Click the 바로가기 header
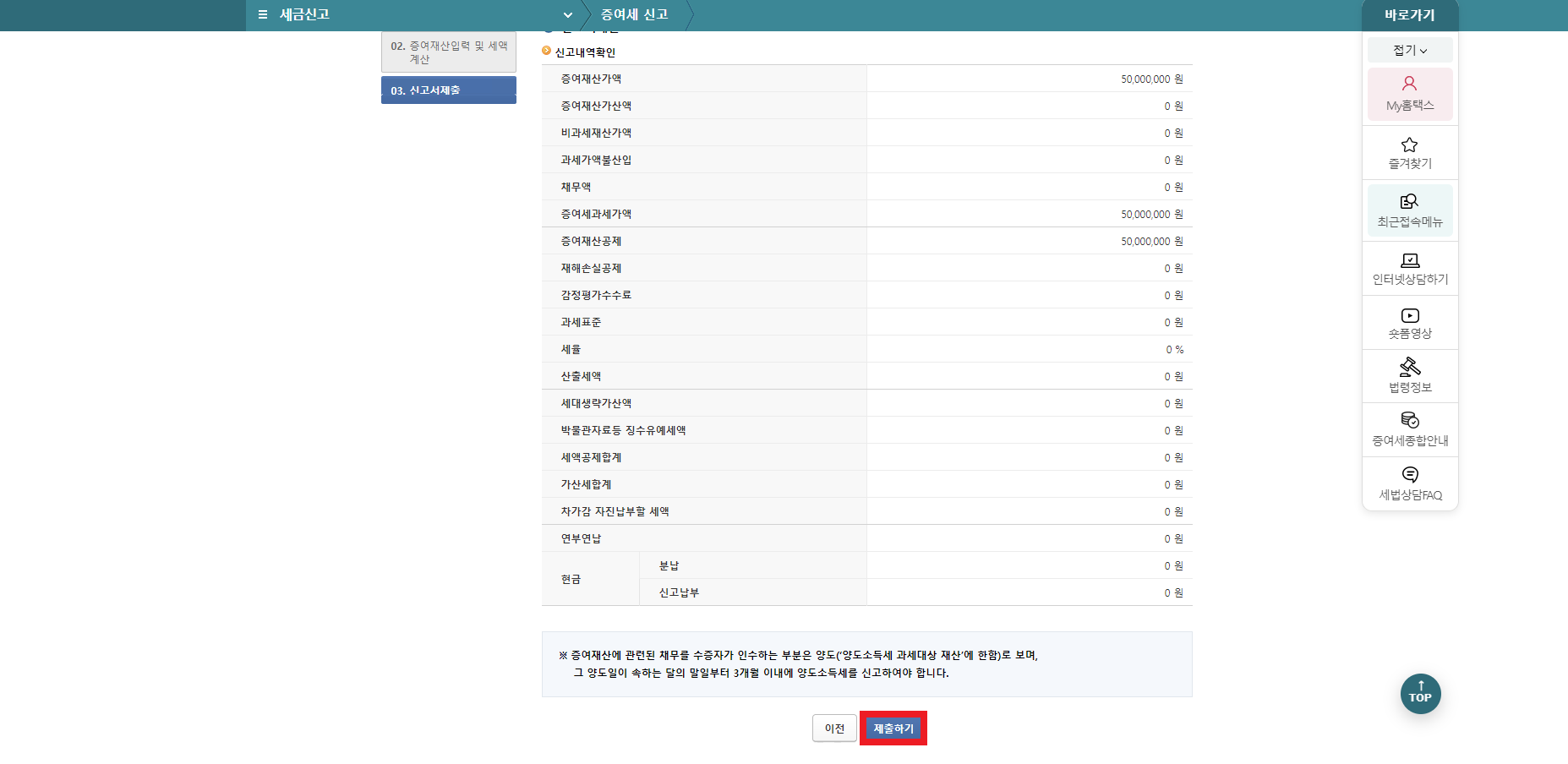 pyautogui.click(x=1408, y=14)
